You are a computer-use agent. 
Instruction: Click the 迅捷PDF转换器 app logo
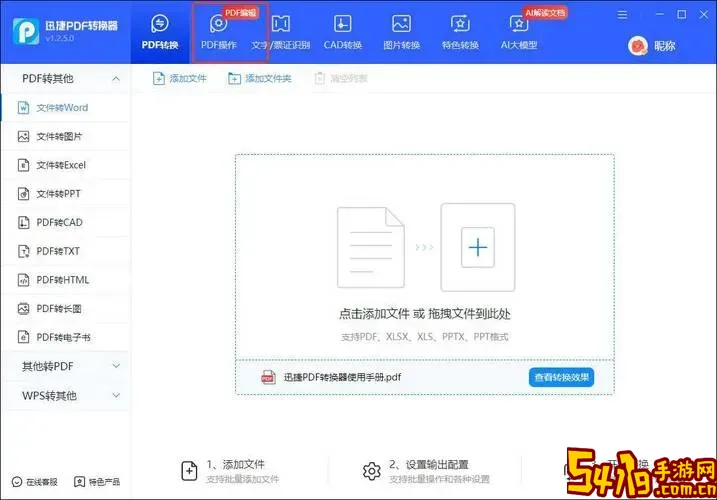[26, 31]
